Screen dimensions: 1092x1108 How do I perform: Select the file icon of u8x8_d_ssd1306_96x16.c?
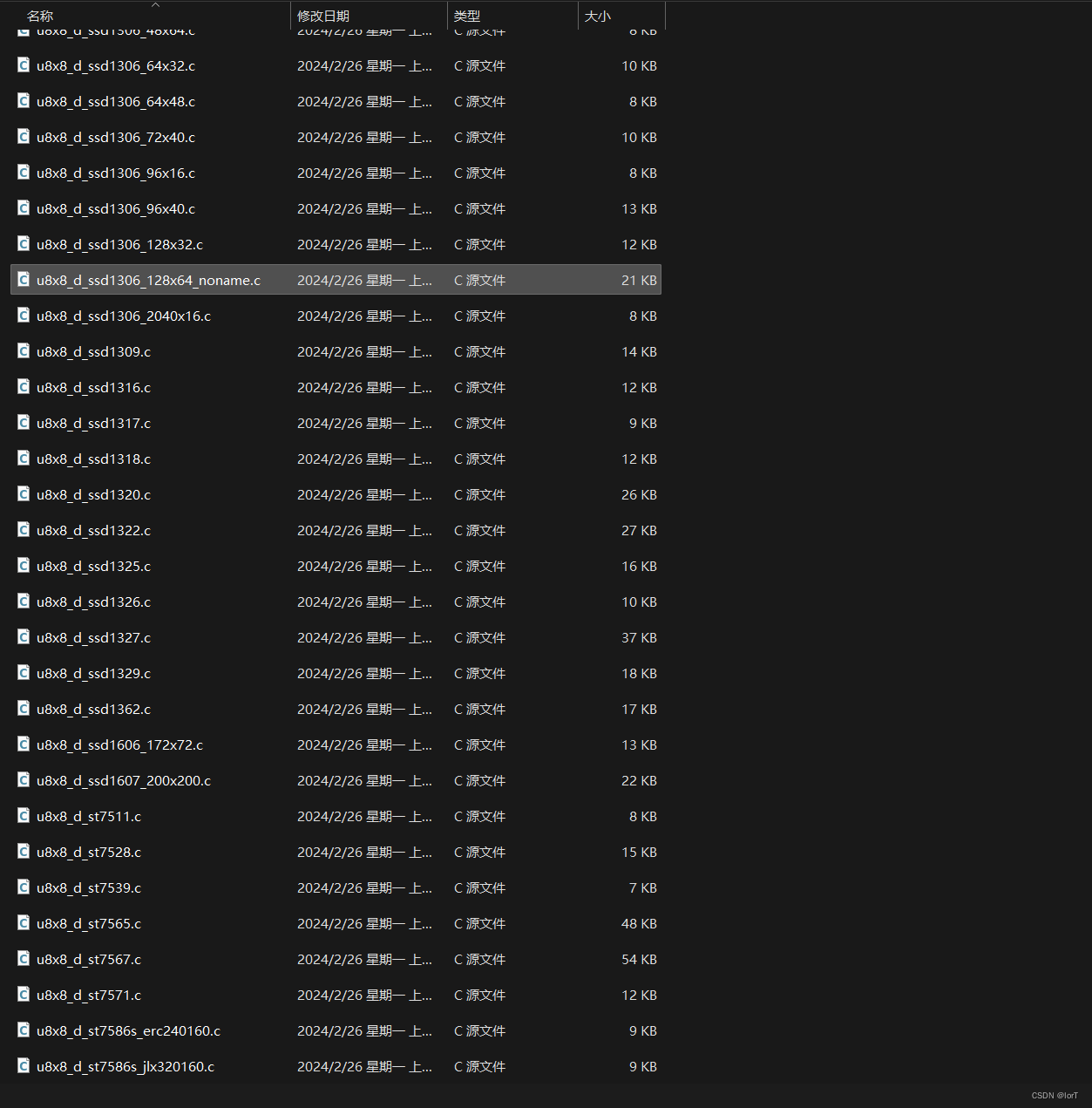tap(24, 173)
